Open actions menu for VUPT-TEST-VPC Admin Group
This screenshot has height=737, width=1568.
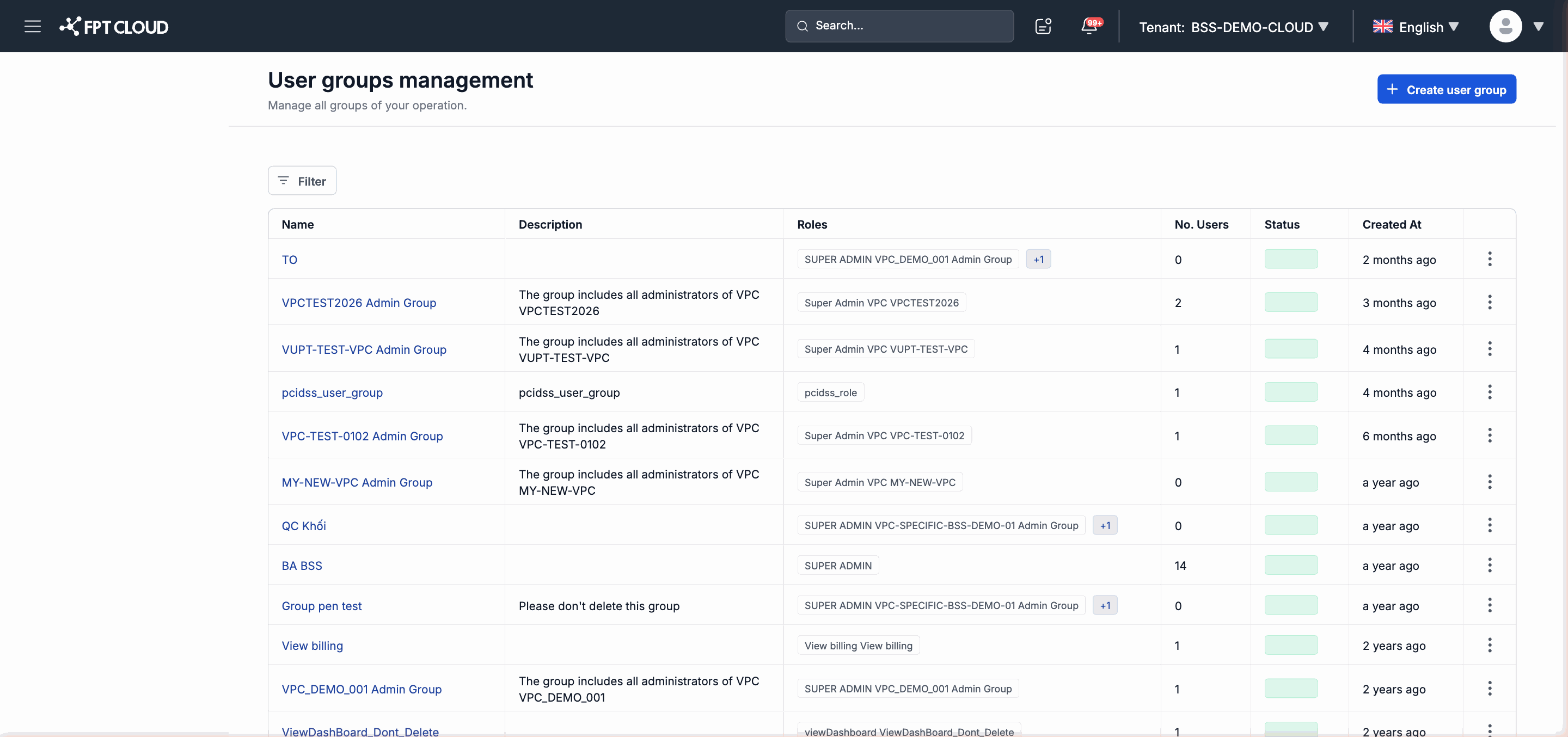[x=1490, y=349]
